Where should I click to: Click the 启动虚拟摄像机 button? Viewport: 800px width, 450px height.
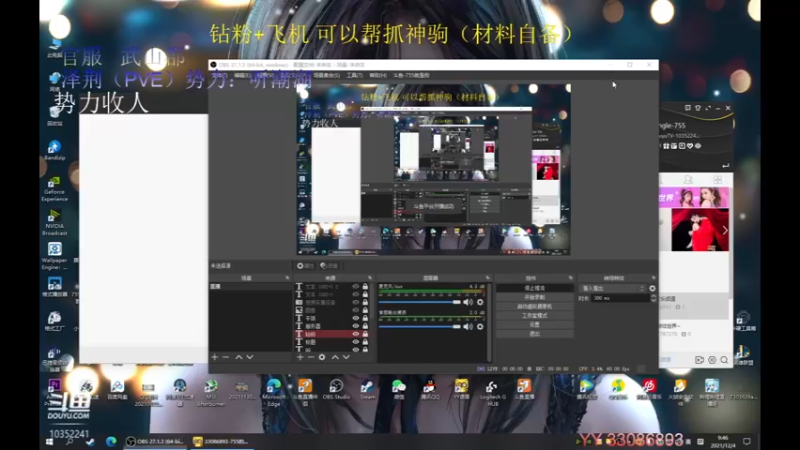[x=535, y=307]
